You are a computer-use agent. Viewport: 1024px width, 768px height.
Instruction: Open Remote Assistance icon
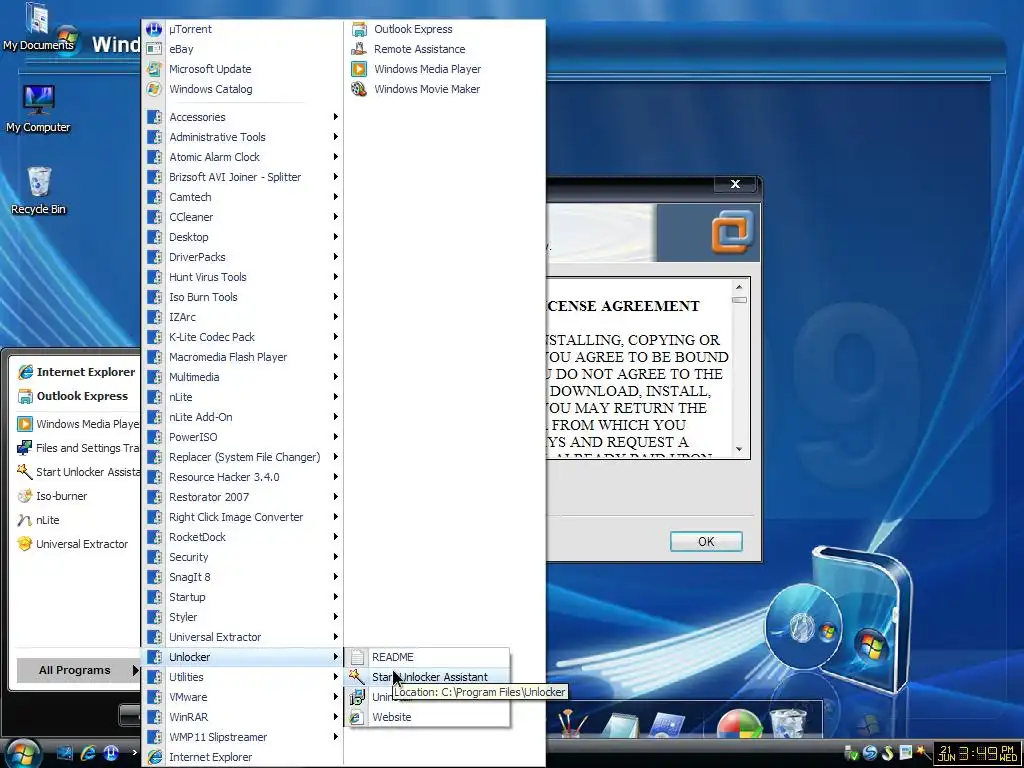tap(359, 49)
